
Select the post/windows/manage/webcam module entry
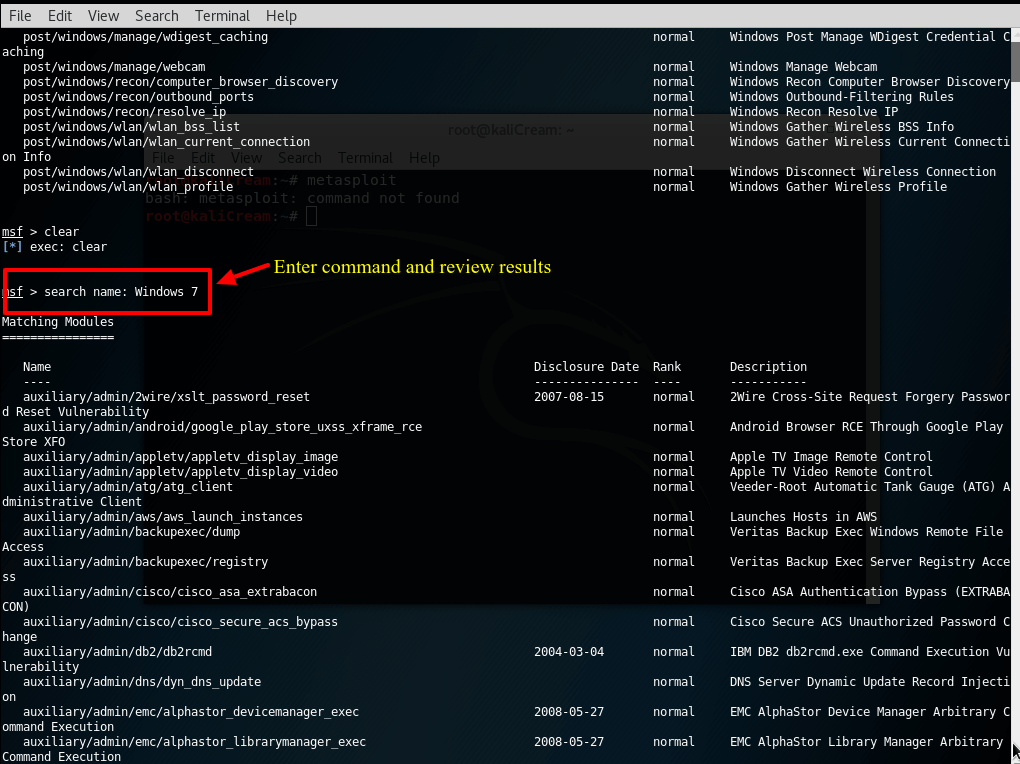coord(114,67)
